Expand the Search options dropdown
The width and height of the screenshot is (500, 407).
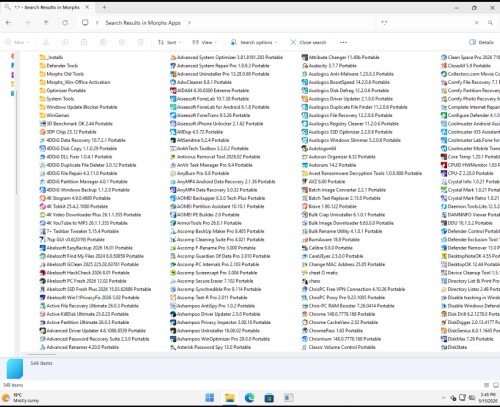254,42
